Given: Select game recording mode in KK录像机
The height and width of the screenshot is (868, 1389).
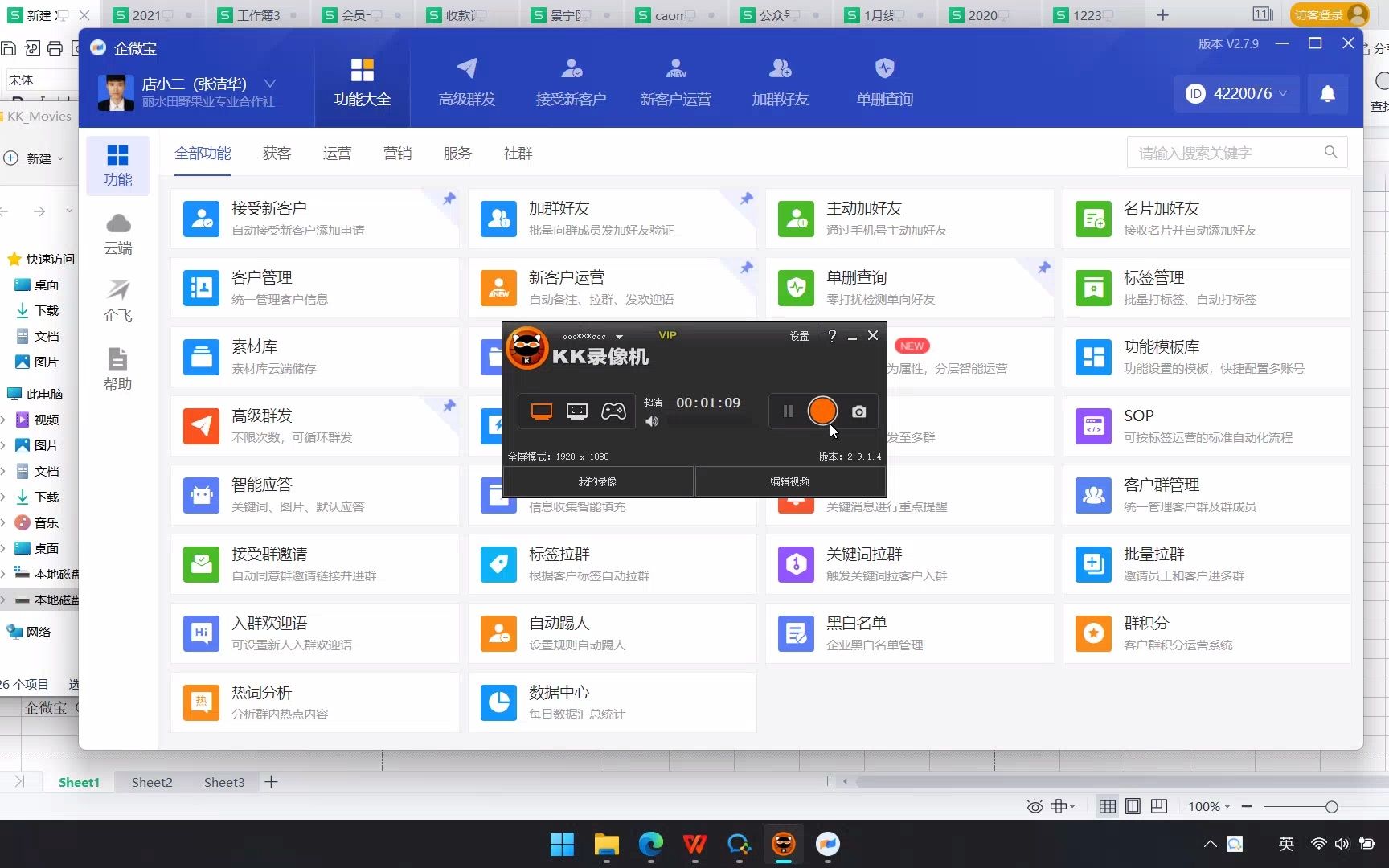Looking at the screenshot, I should 613,411.
